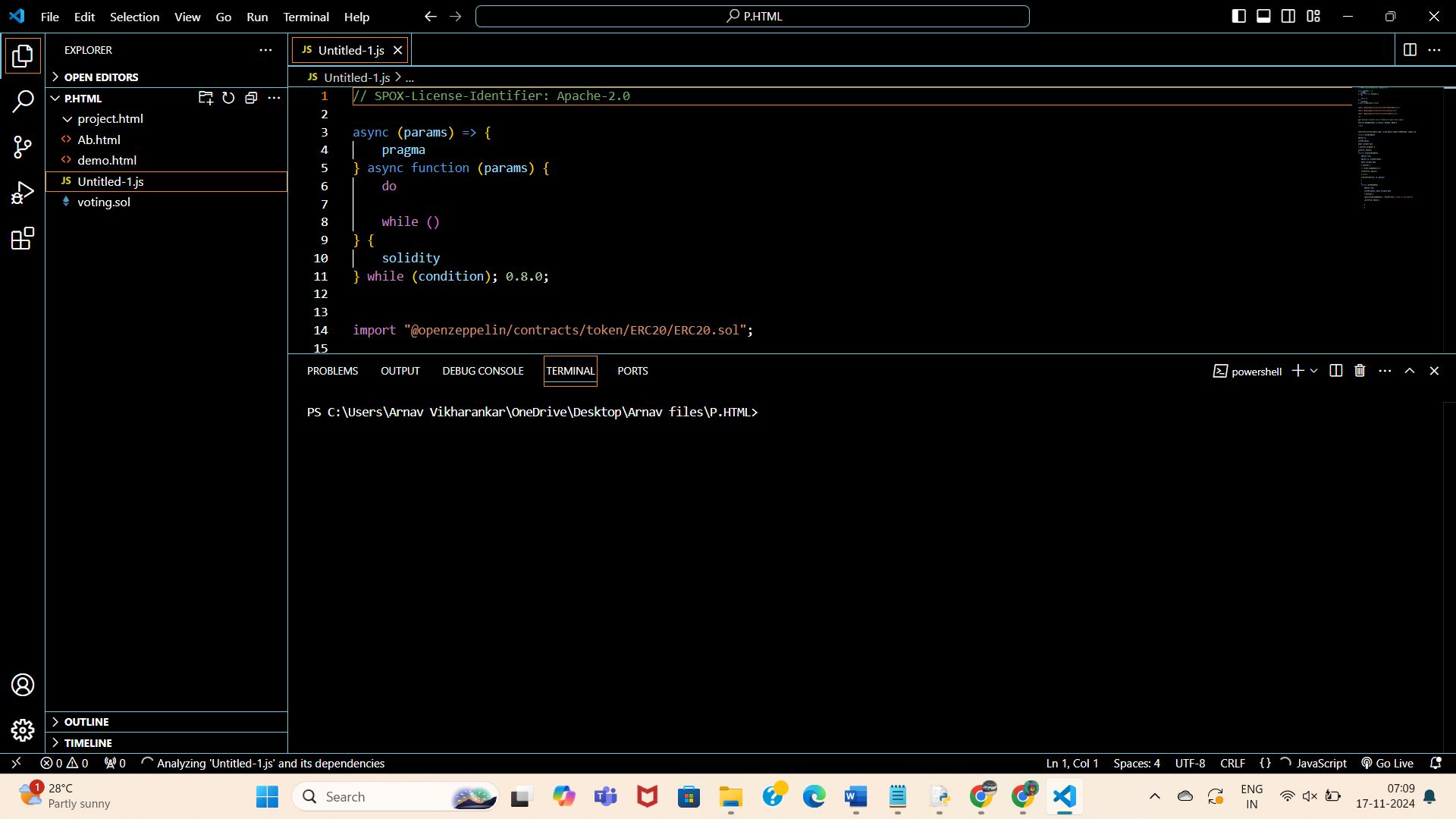
Task: Open editor more actions menu
Action: 1434,50
